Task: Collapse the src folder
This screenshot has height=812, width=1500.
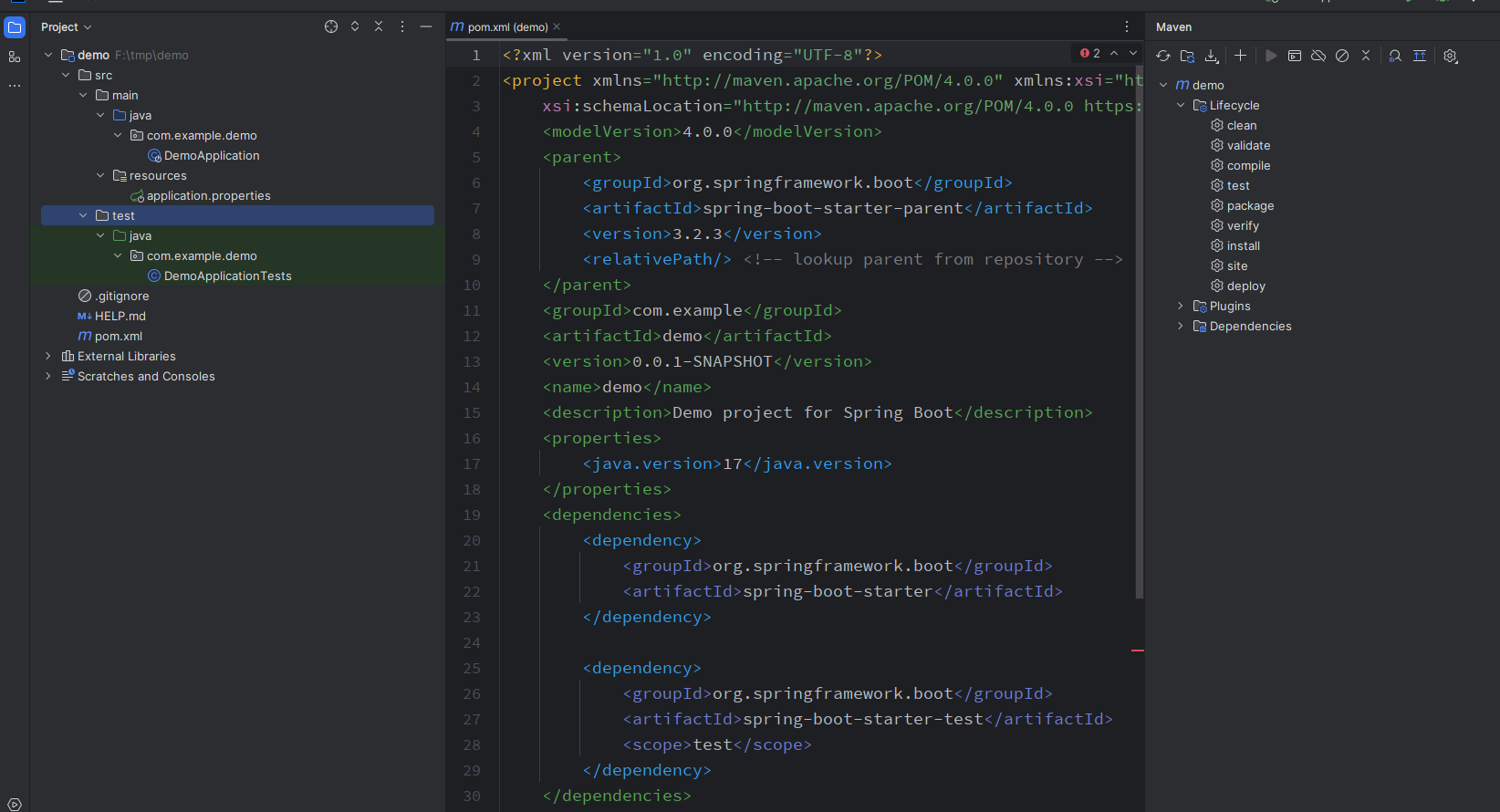Action: point(66,75)
